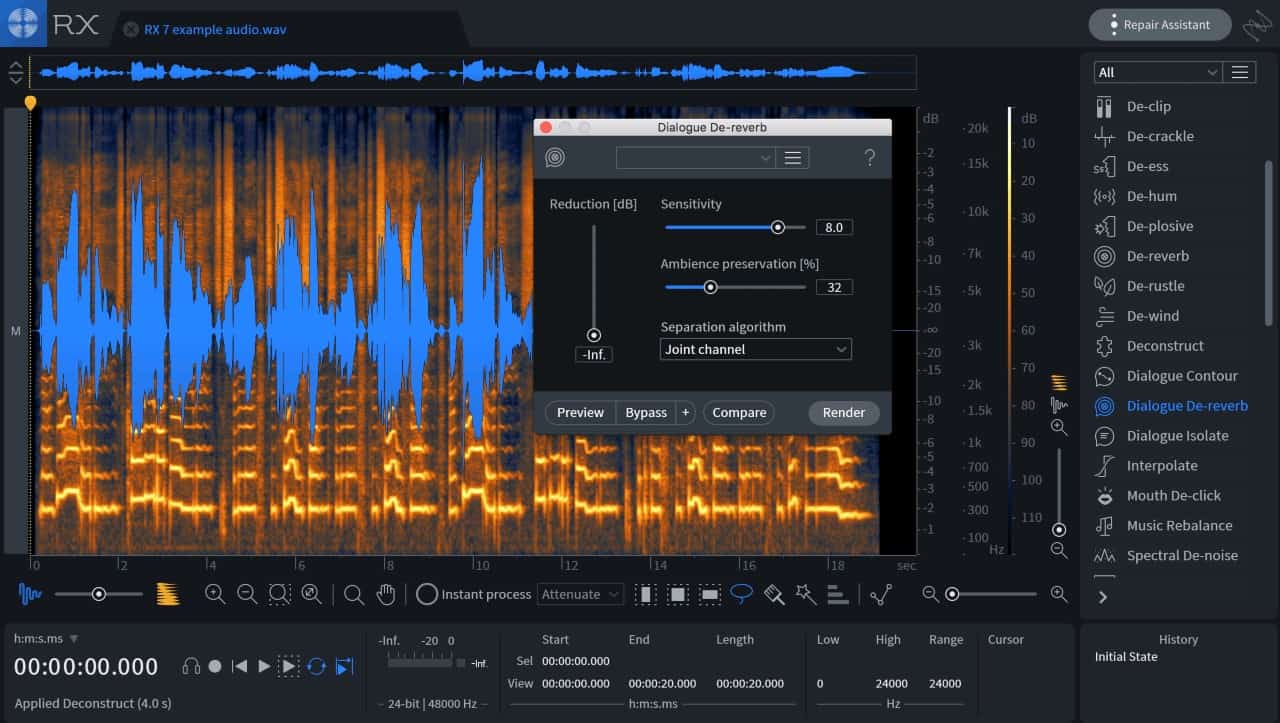Select the lasso selection tool
1280x723 pixels.
[x=741, y=594]
